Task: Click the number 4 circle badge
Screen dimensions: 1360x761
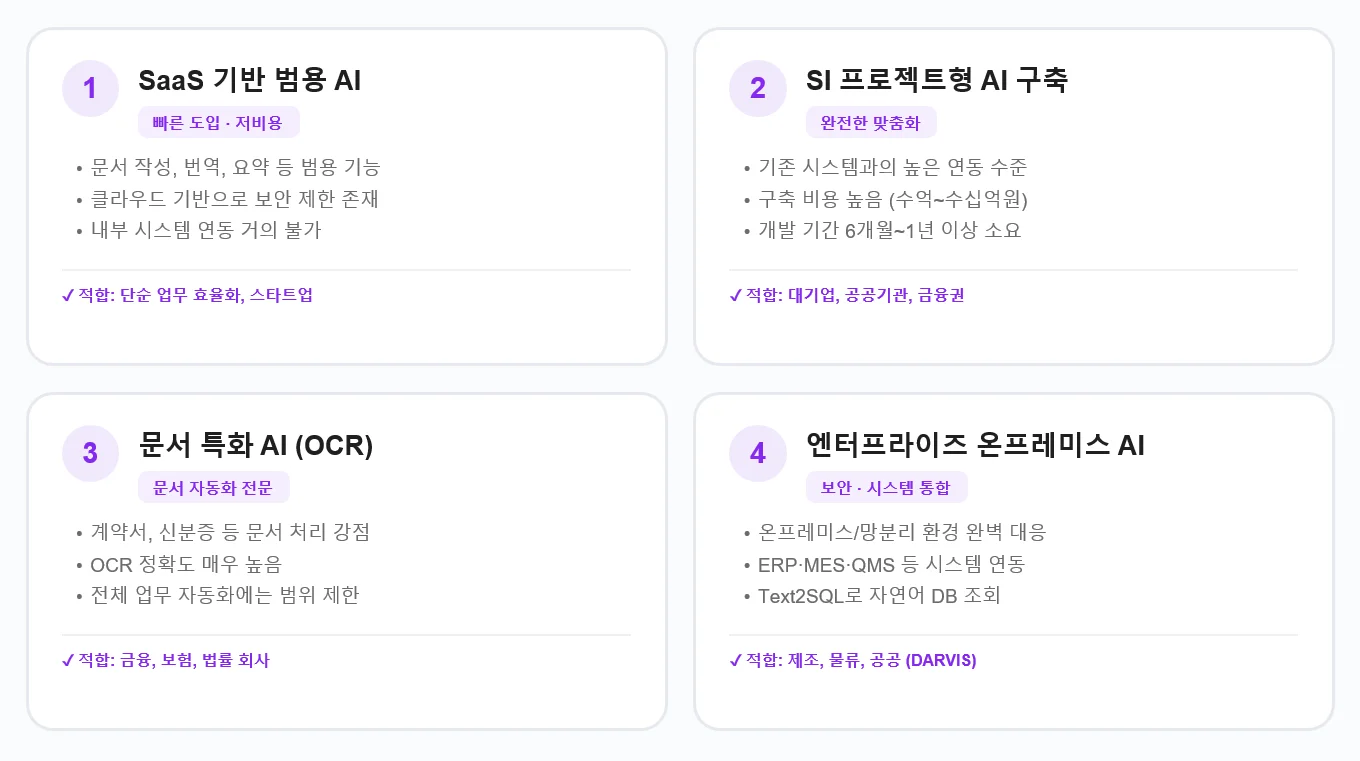Action: pos(757,453)
